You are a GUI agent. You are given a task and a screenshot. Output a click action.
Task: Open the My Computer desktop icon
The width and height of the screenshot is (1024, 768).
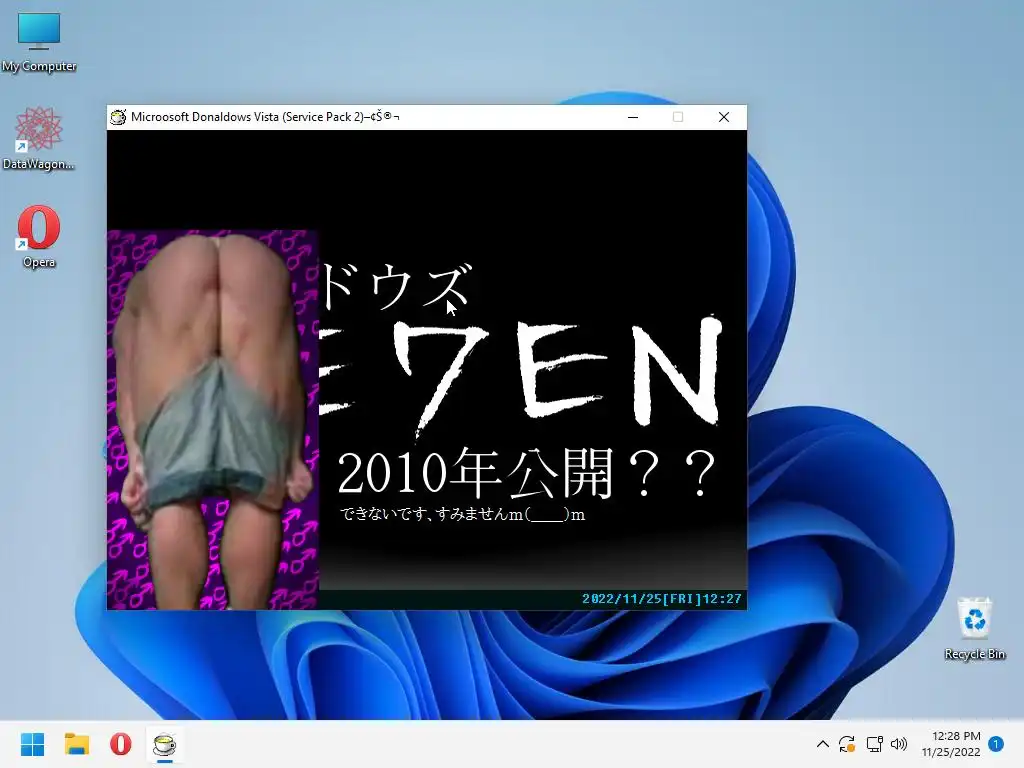[39, 41]
